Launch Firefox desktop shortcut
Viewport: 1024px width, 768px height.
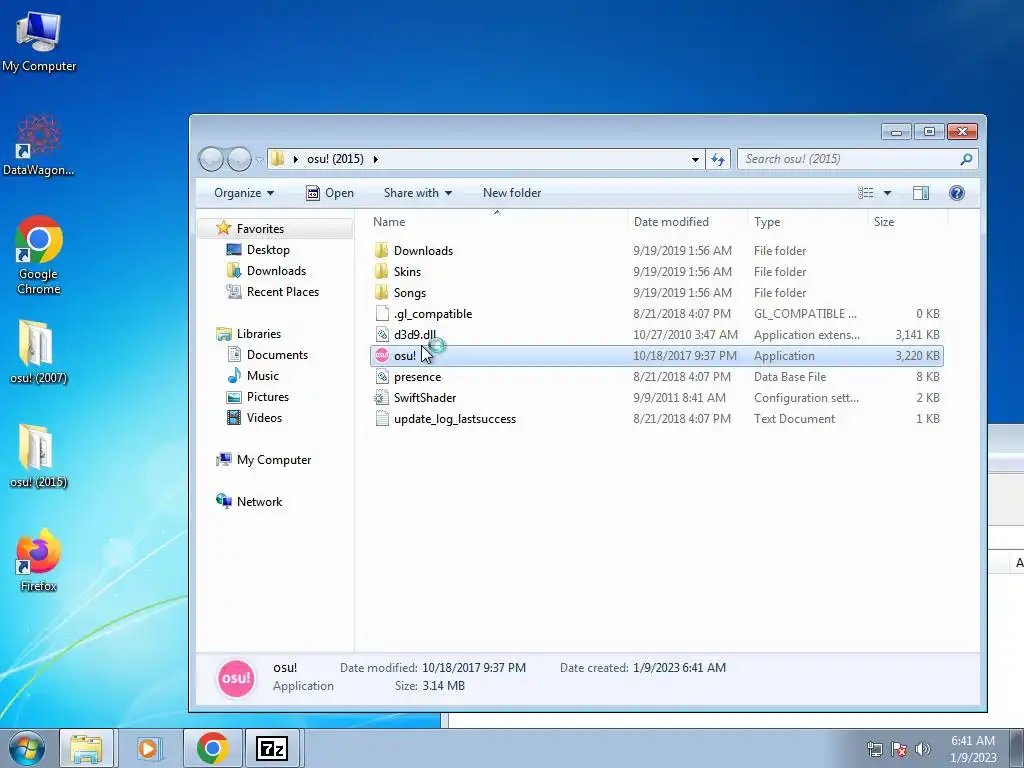[39, 560]
